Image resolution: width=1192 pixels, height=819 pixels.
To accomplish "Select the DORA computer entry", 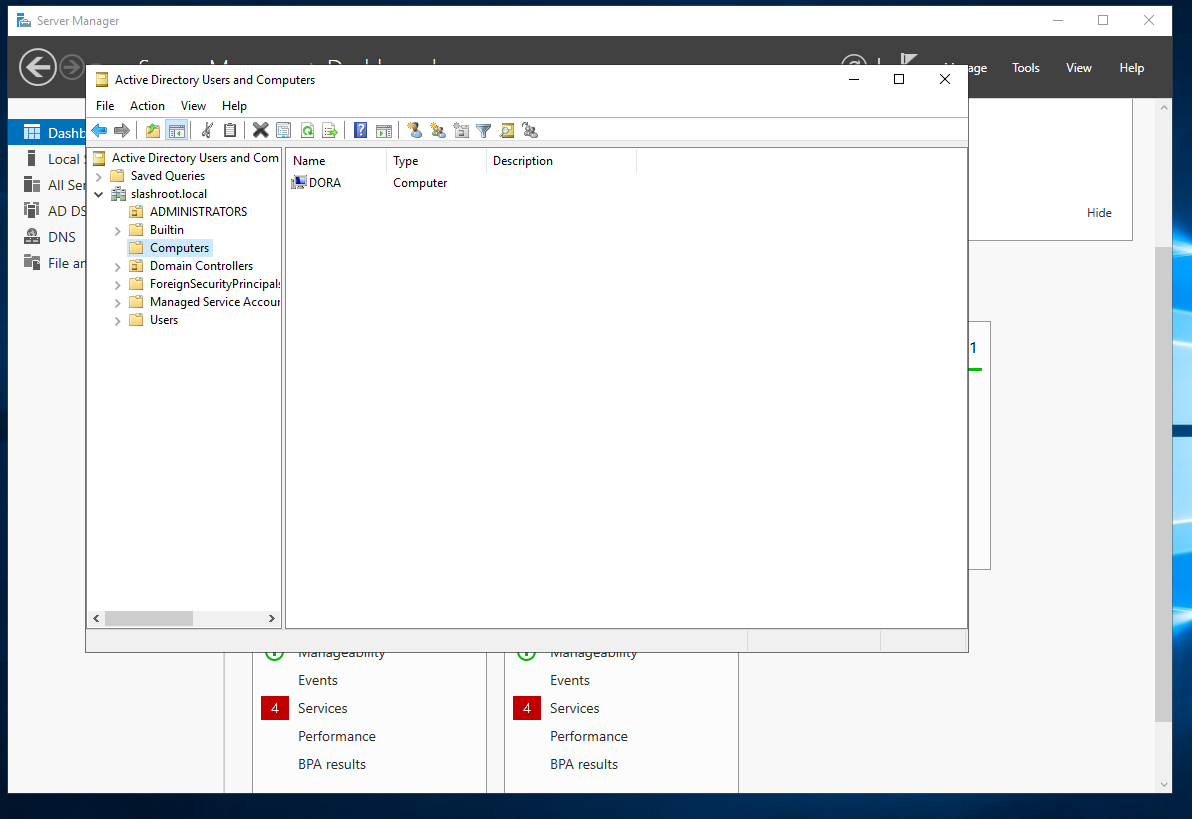I will coord(324,183).
